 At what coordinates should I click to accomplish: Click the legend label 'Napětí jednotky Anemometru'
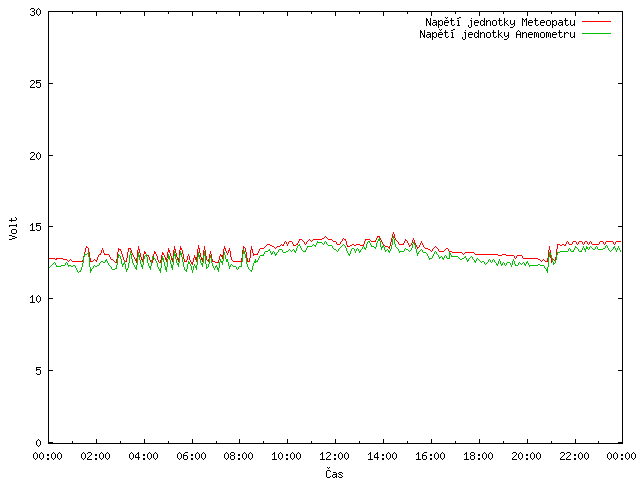click(x=497, y=34)
